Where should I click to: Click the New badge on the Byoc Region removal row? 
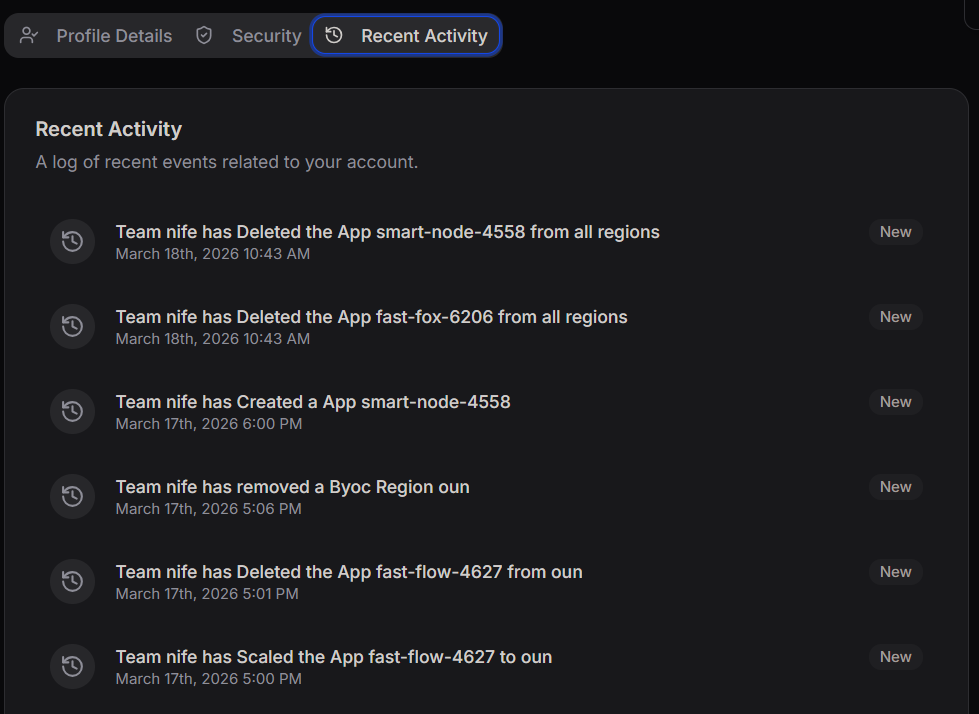coord(894,486)
